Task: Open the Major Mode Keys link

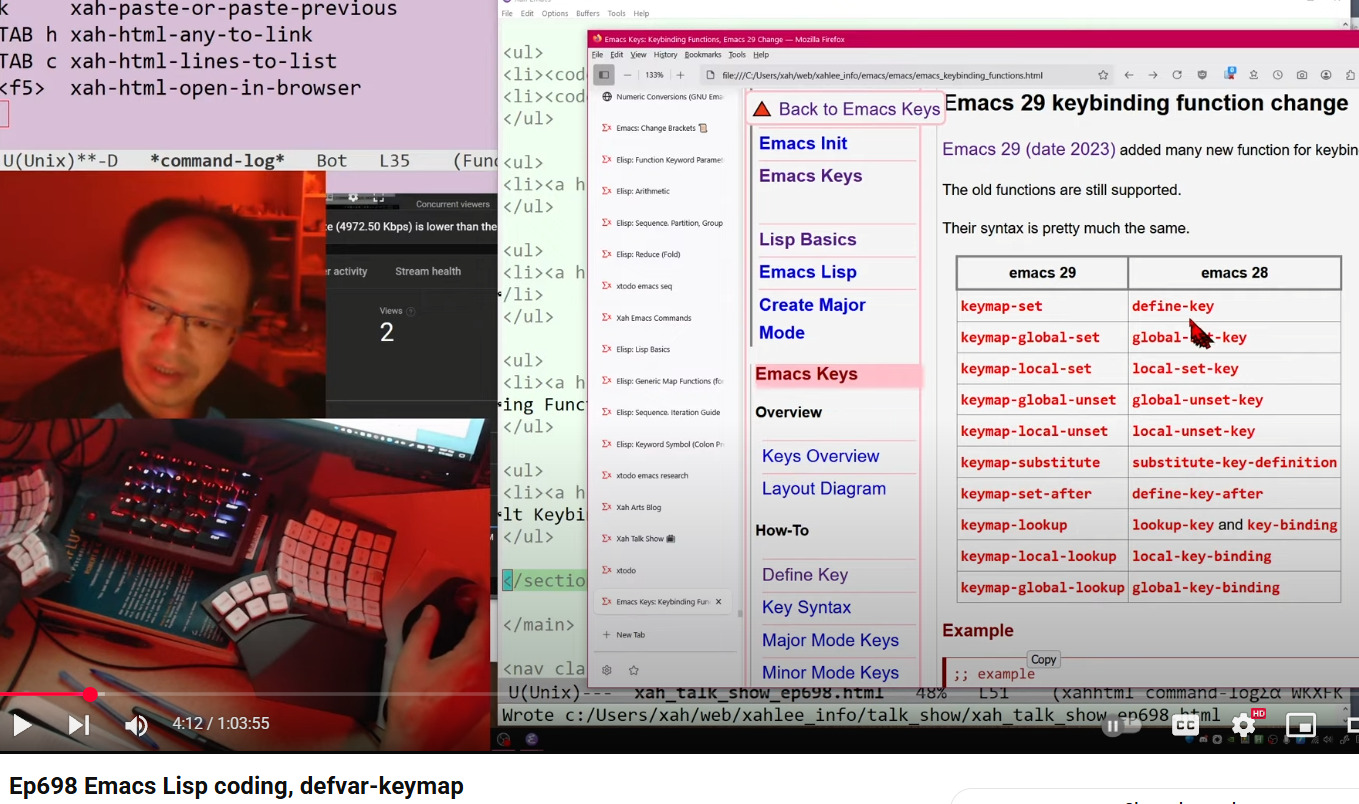Action: click(830, 640)
